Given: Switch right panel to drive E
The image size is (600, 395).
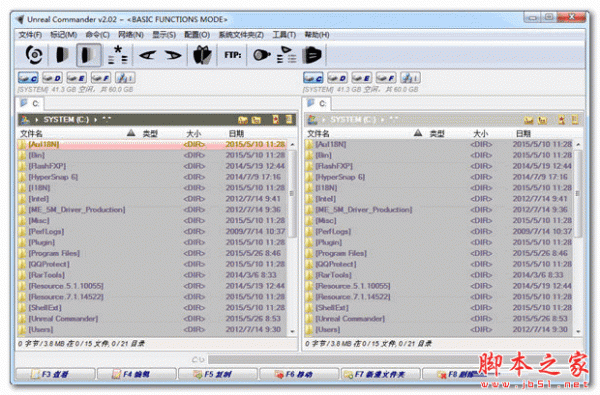Looking at the screenshot, I should 362,78.
